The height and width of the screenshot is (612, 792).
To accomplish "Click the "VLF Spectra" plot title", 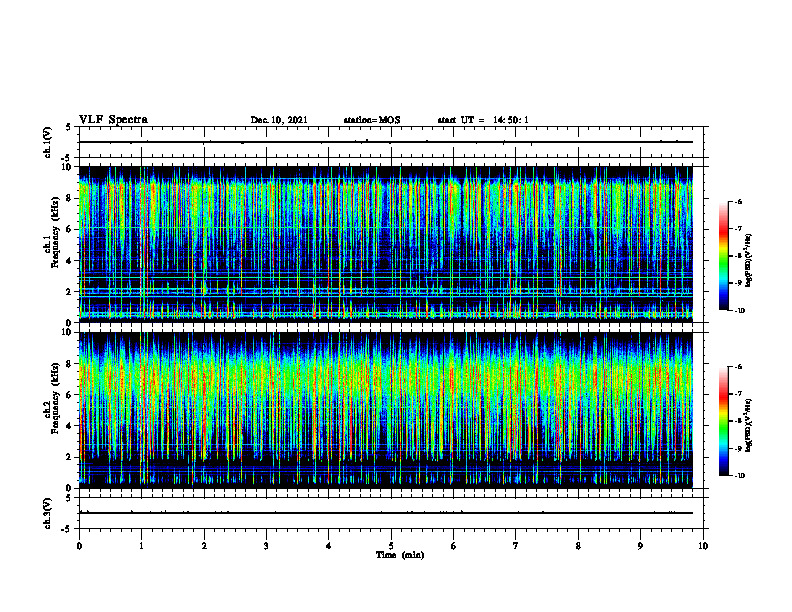I will (x=113, y=120).
